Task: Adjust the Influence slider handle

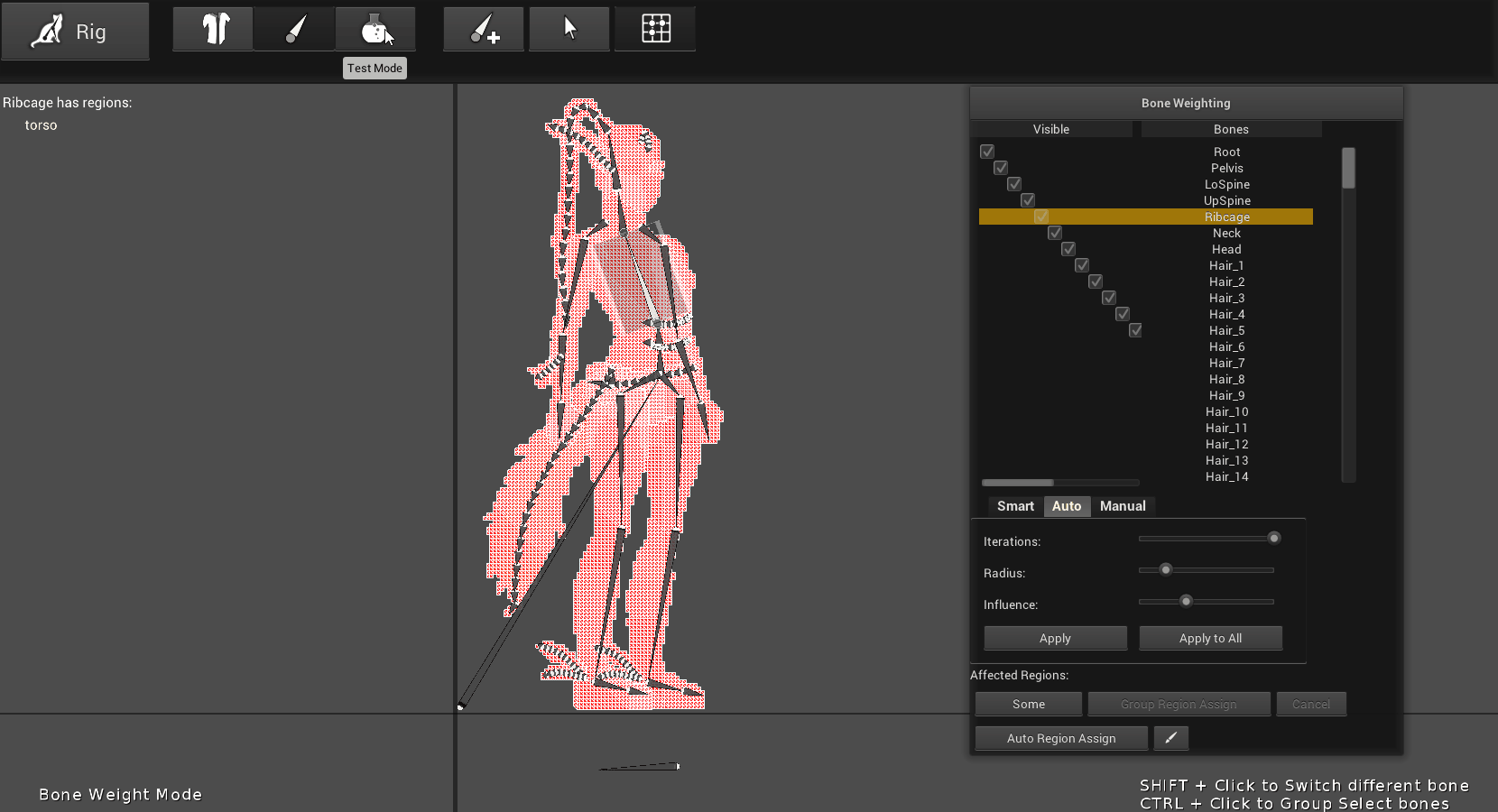Action: pyautogui.click(x=1187, y=601)
